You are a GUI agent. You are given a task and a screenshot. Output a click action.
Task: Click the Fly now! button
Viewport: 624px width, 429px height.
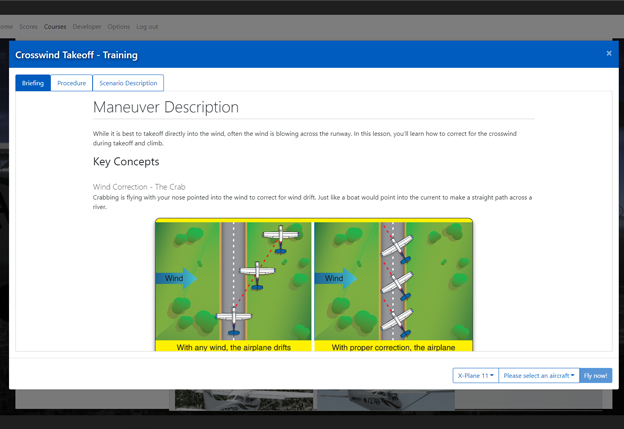595,375
